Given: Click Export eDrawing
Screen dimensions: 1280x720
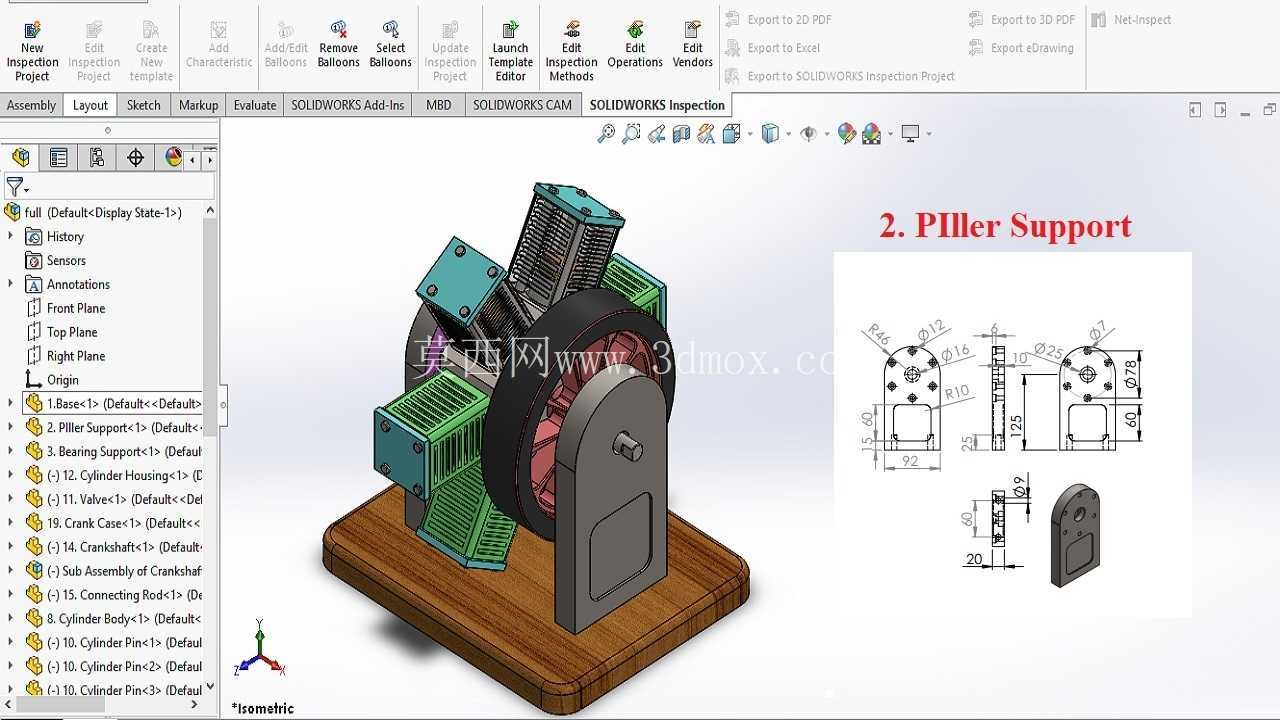Looking at the screenshot, I should [1021, 47].
